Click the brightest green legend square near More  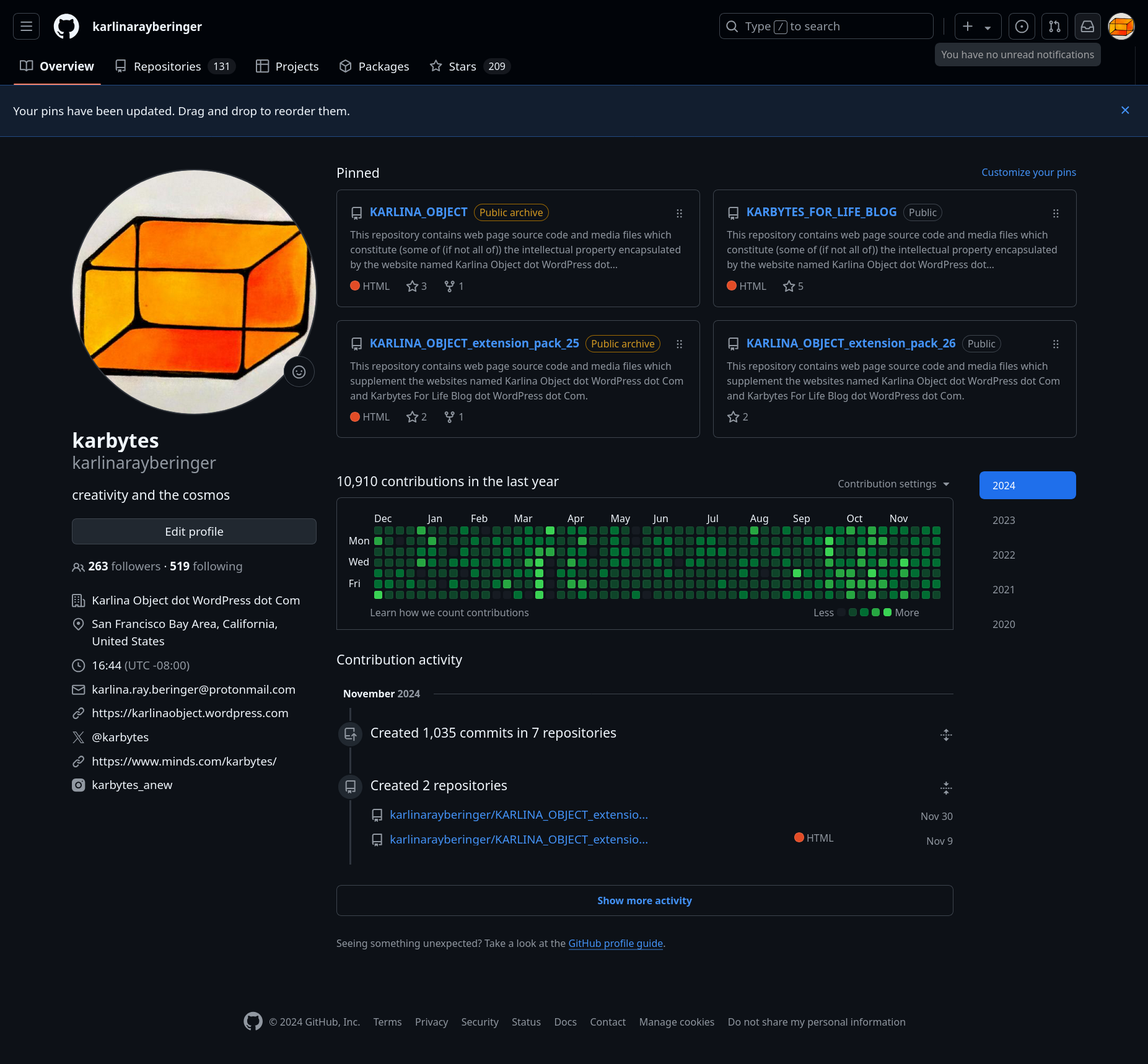[887, 613]
